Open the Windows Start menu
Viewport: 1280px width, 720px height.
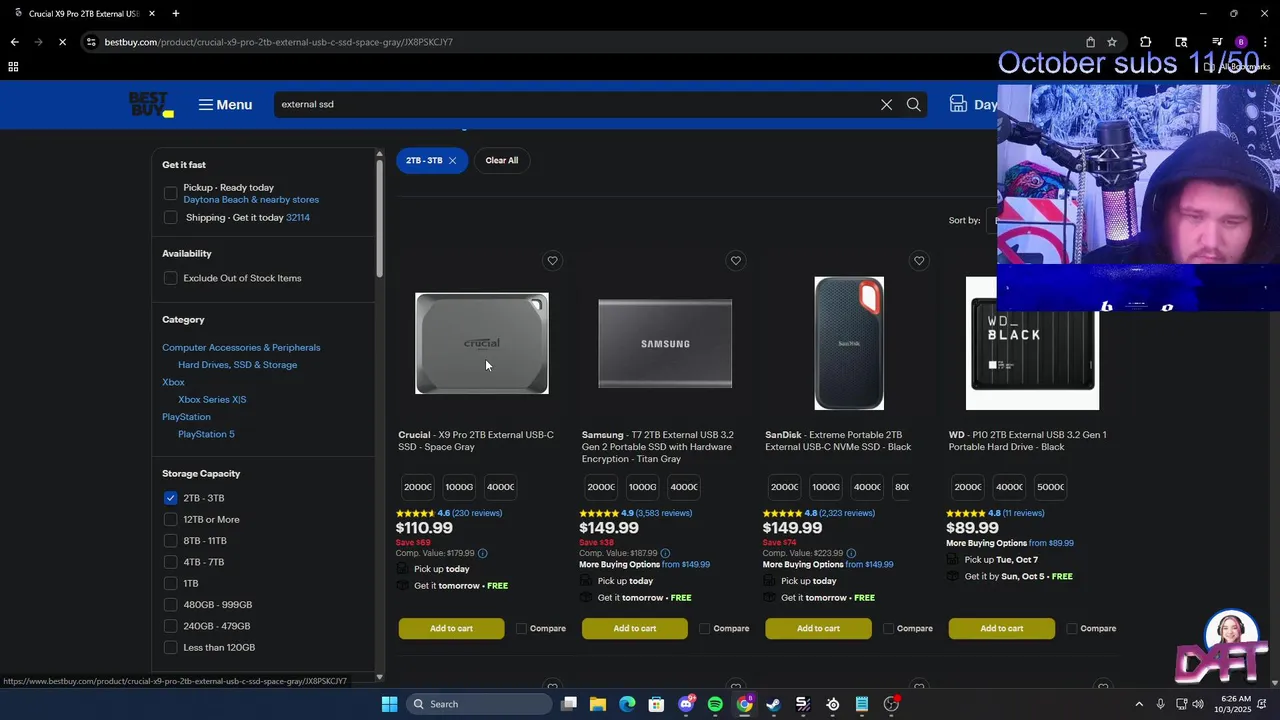tap(390, 704)
